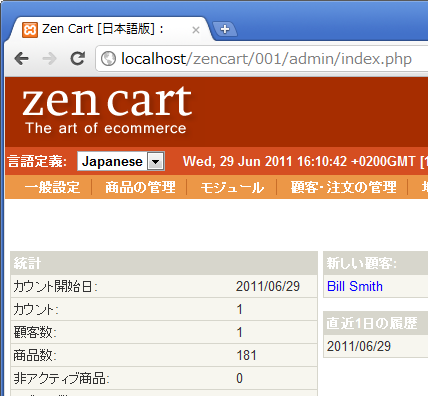Click the 言語定義 label
The width and height of the screenshot is (428, 396).
click(x=37, y=161)
